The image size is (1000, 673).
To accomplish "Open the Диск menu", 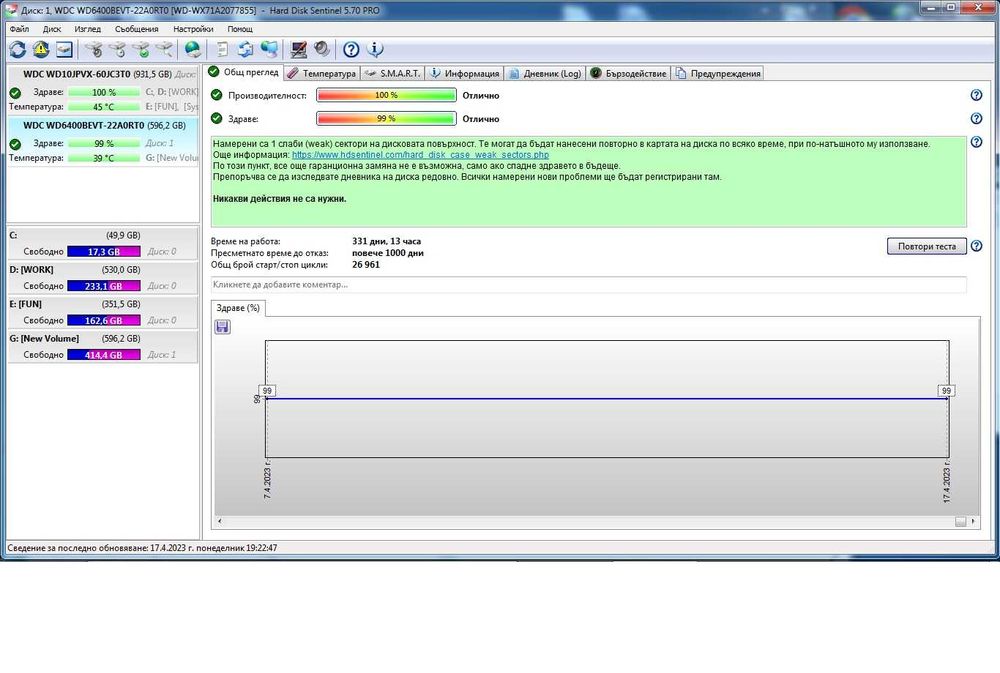I will coord(52,29).
